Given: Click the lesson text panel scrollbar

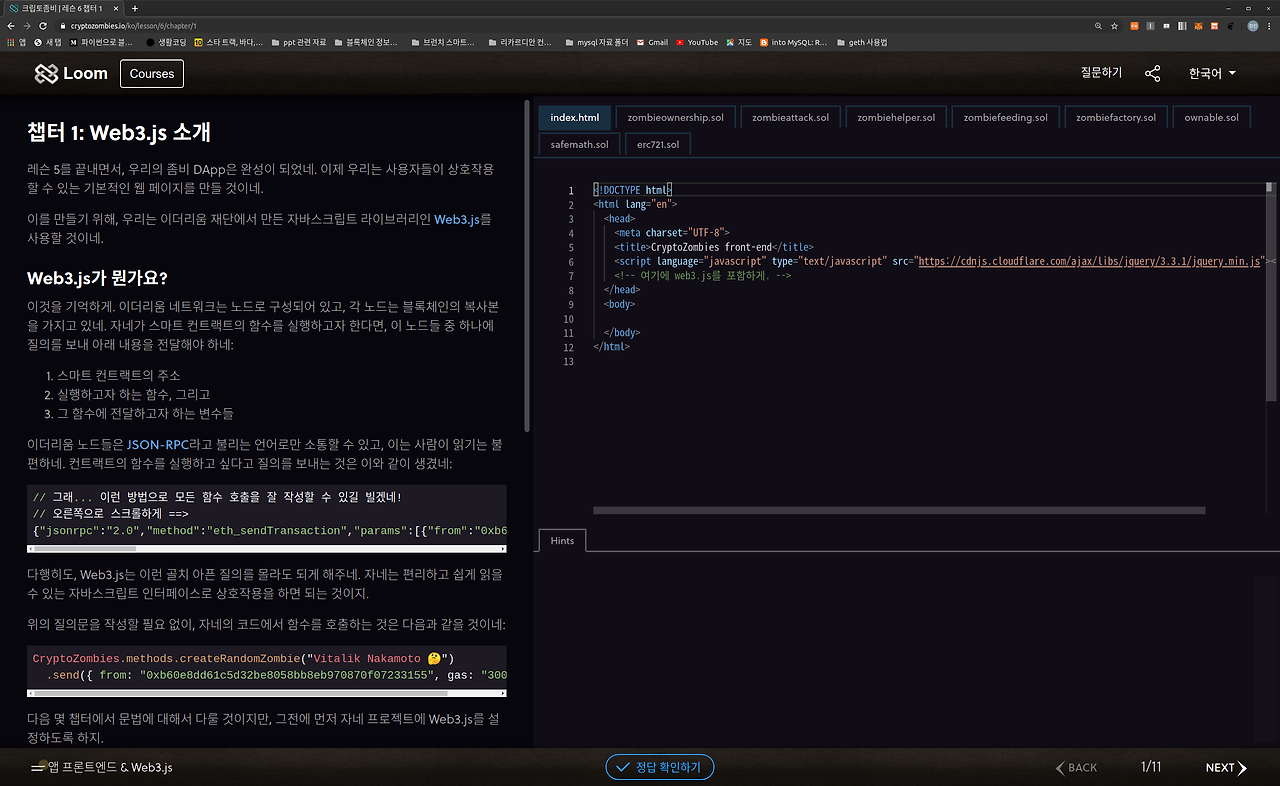Looking at the screenshot, I should pos(527,265).
